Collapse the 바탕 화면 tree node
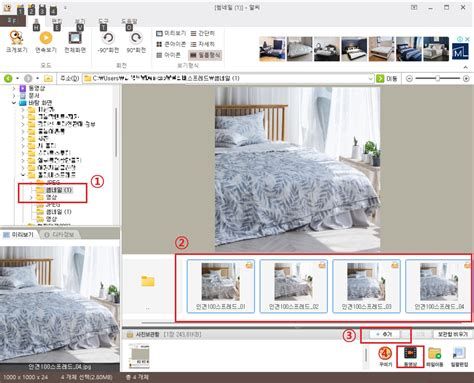The height and width of the screenshot is (383, 474). click(x=14, y=103)
